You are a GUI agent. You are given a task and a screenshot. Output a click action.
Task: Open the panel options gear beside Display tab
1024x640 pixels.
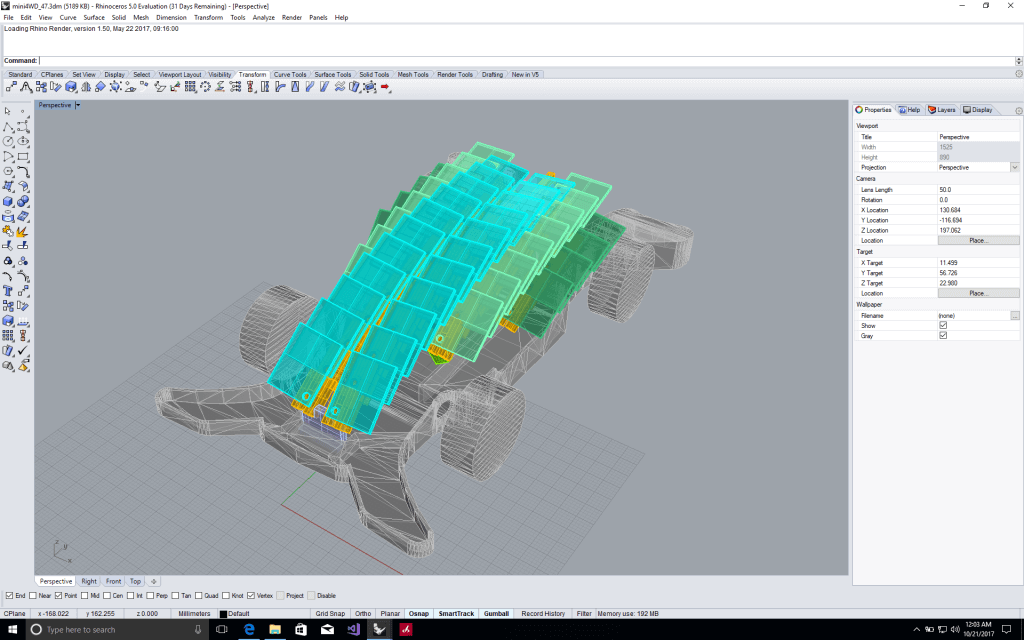tap(1019, 110)
